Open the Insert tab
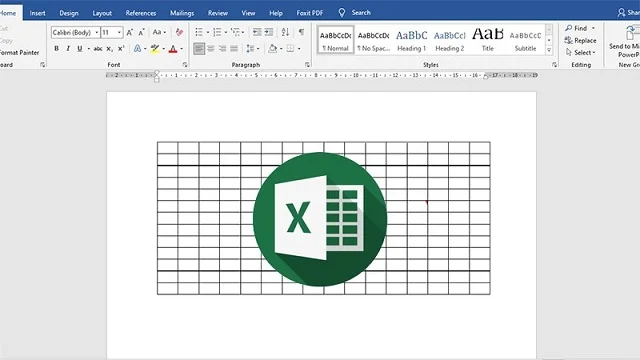The width and height of the screenshot is (640, 360). pos(38,13)
